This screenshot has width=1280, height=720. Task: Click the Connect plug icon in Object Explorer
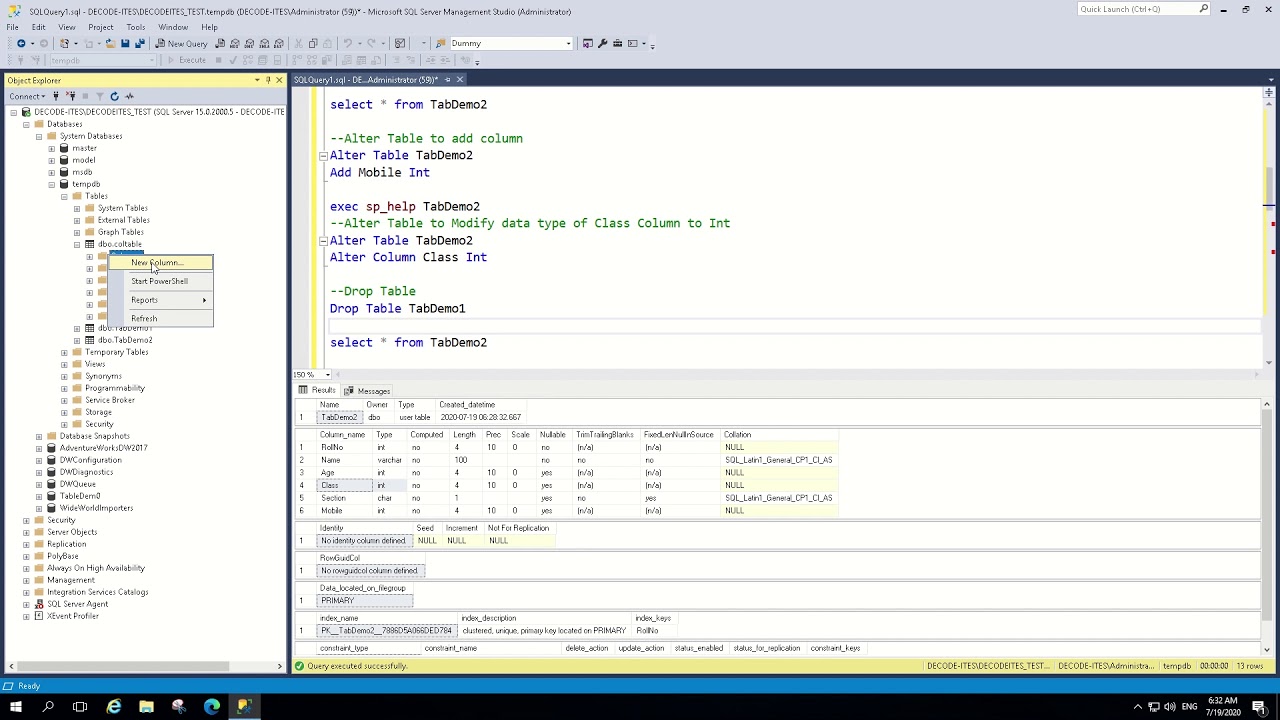[x=56, y=96]
